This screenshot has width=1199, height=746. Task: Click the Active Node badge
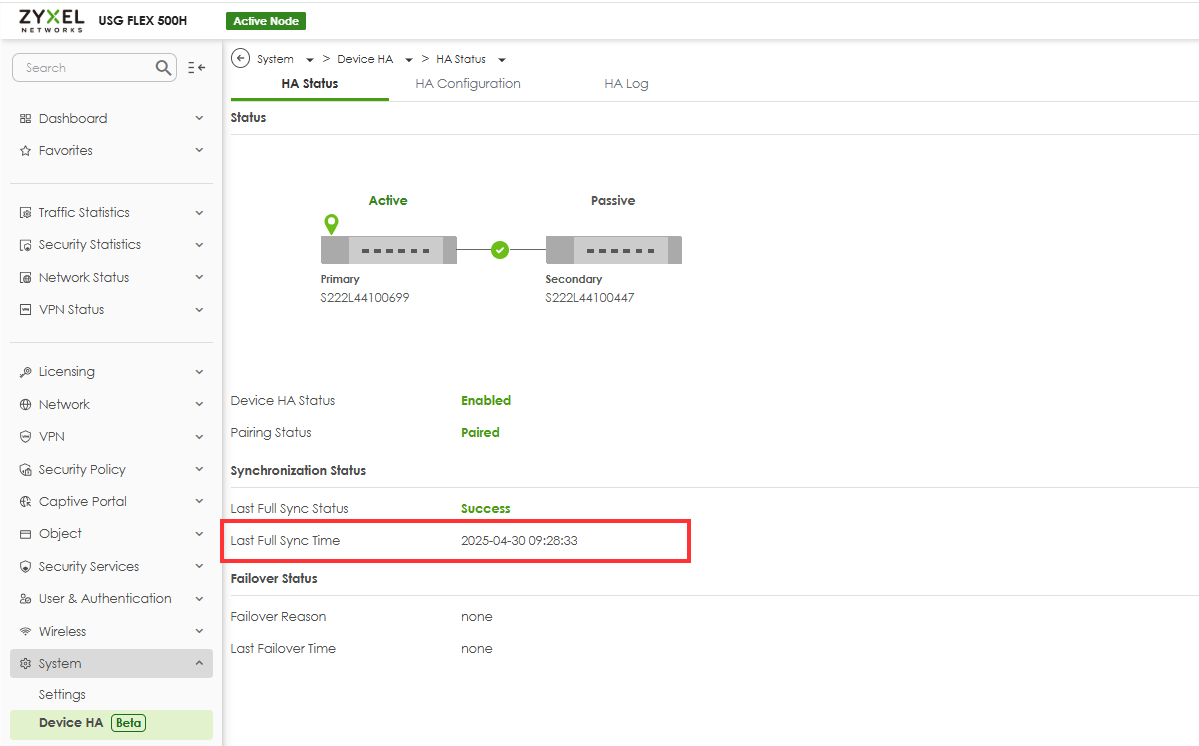[266, 21]
